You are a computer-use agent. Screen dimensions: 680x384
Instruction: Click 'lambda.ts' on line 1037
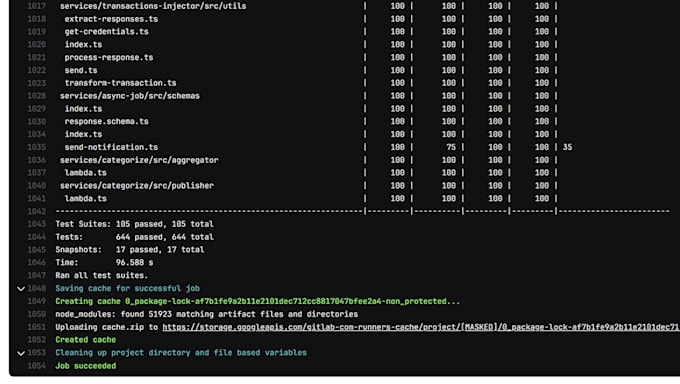(x=85, y=173)
